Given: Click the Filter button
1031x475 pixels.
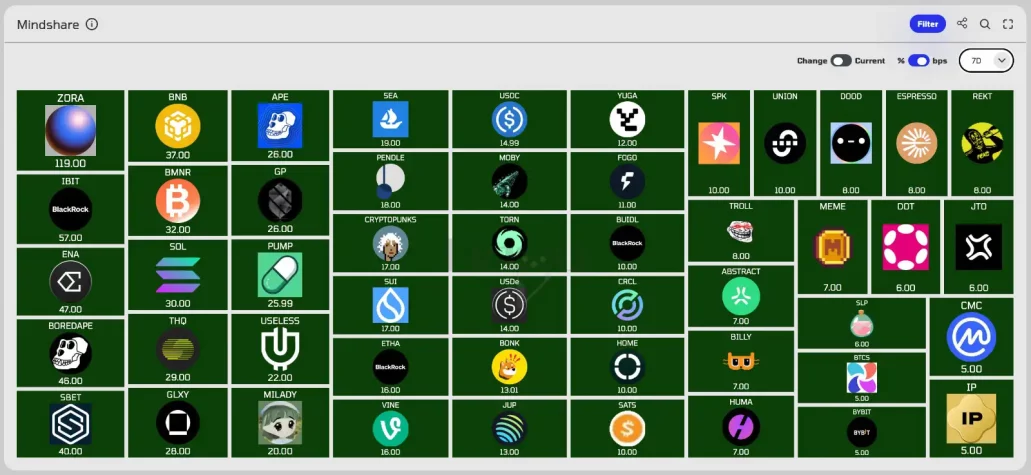Looking at the screenshot, I should click(928, 24).
